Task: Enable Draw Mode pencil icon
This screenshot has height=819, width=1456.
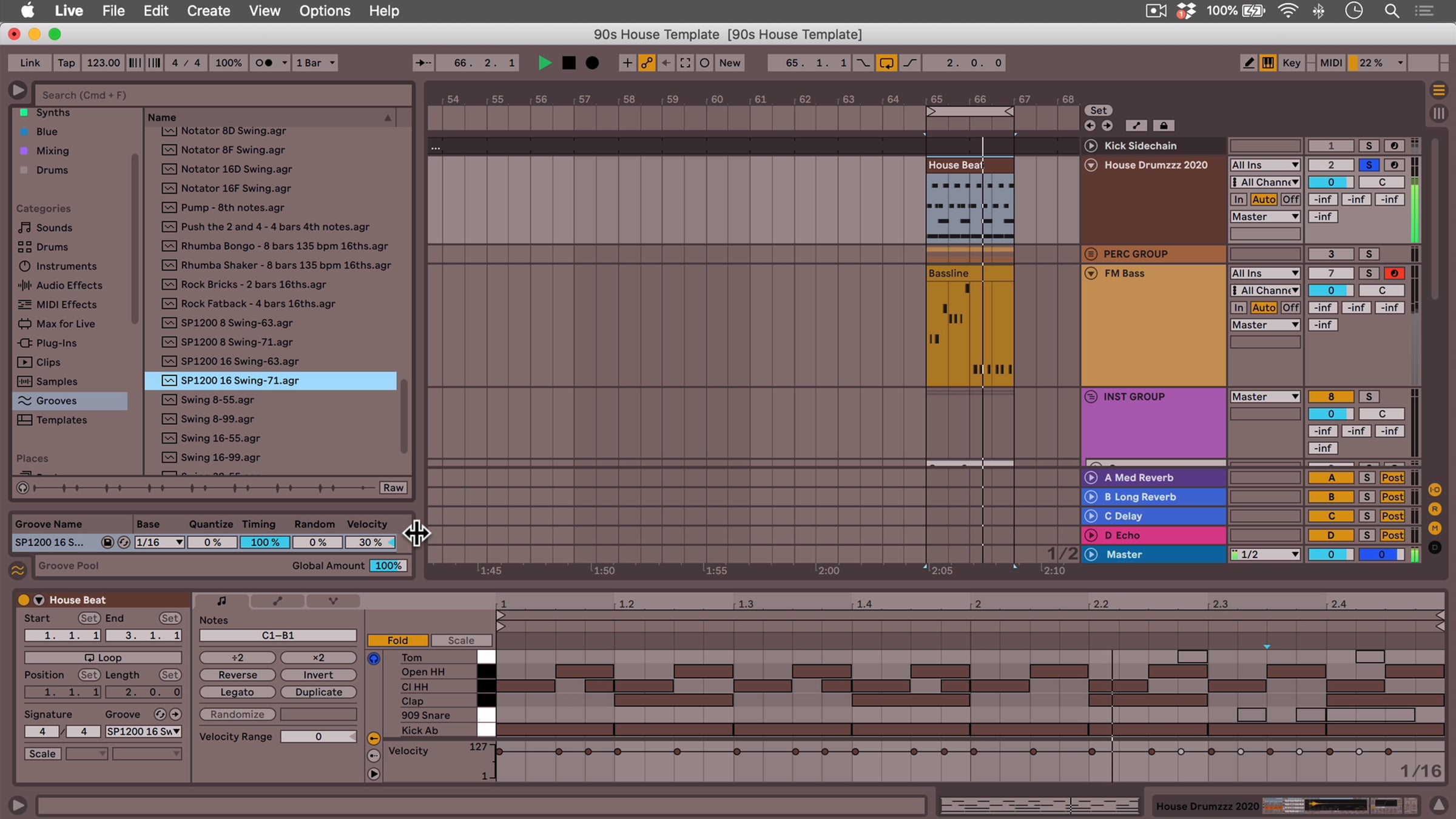Action: point(1249,62)
